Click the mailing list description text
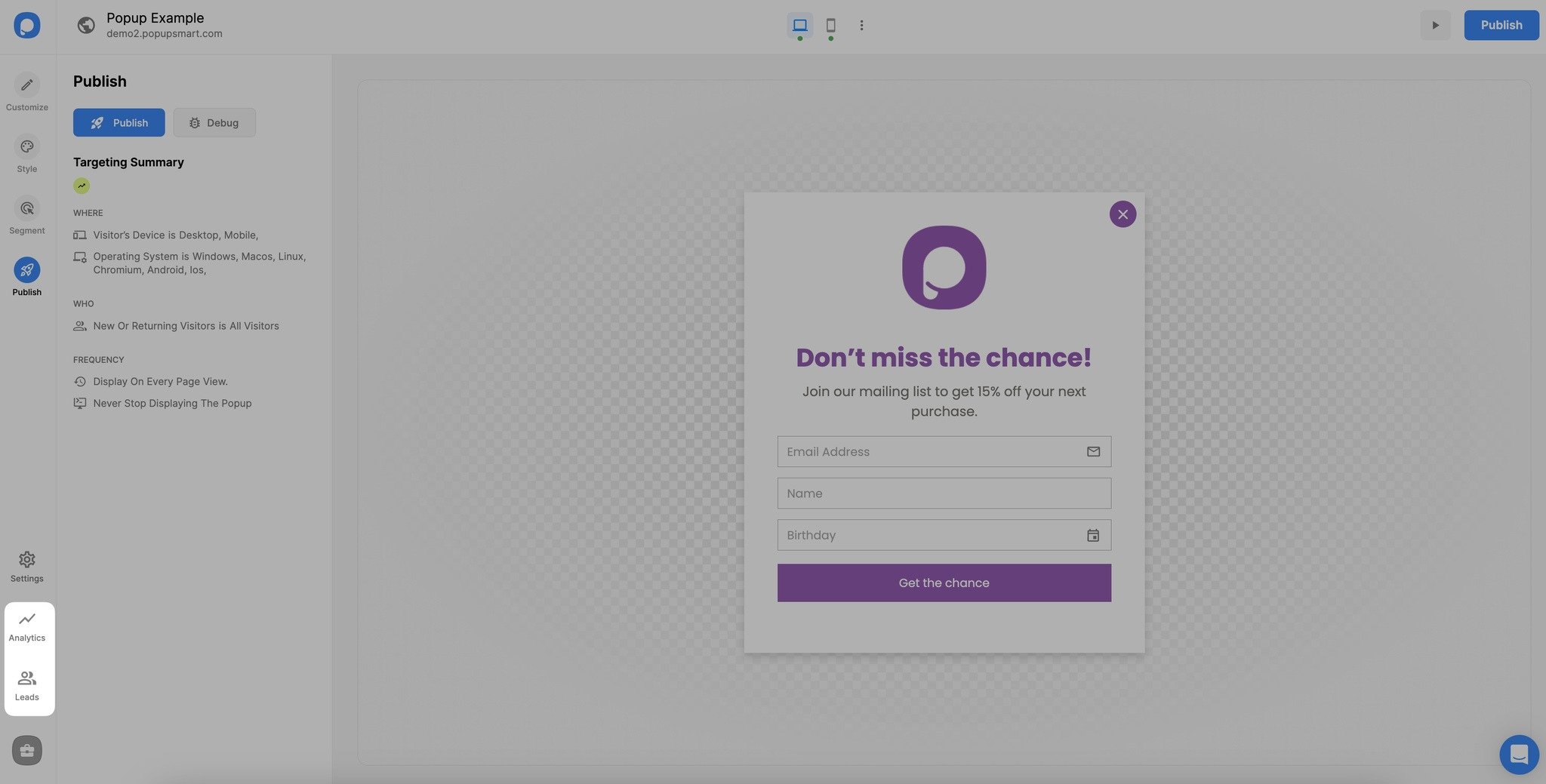The height and width of the screenshot is (784, 1546). (944, 401)
